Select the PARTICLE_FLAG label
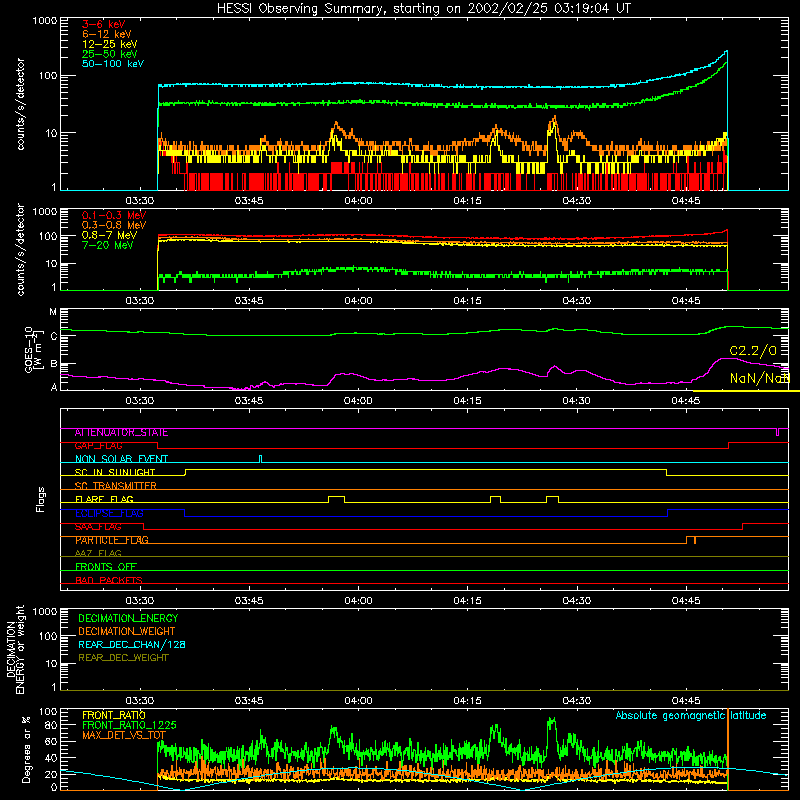 (x=112, y=540)
